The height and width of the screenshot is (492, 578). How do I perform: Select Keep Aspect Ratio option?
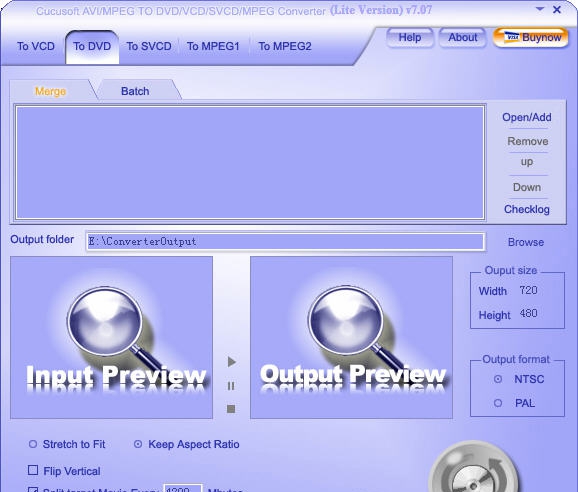[138, 444]
